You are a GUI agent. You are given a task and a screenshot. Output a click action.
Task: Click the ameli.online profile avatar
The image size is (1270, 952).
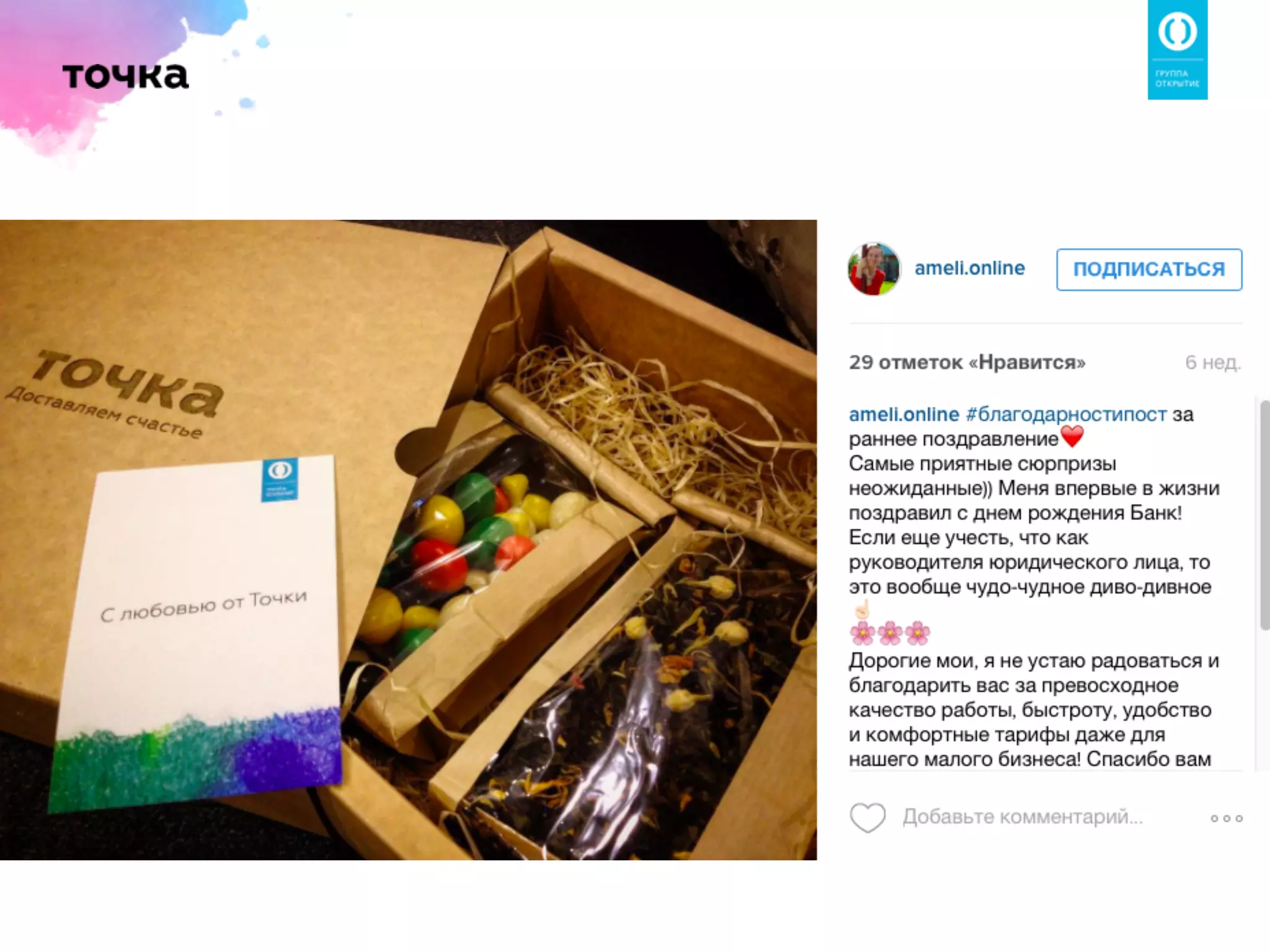[x=874, y=268]
